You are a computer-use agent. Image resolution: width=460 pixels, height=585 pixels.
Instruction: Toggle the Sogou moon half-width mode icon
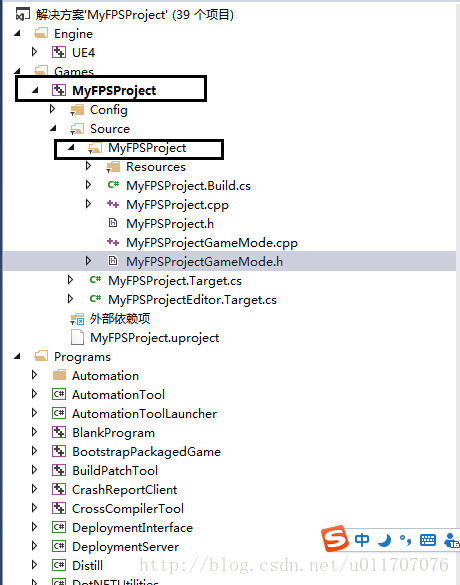[385, 540]
